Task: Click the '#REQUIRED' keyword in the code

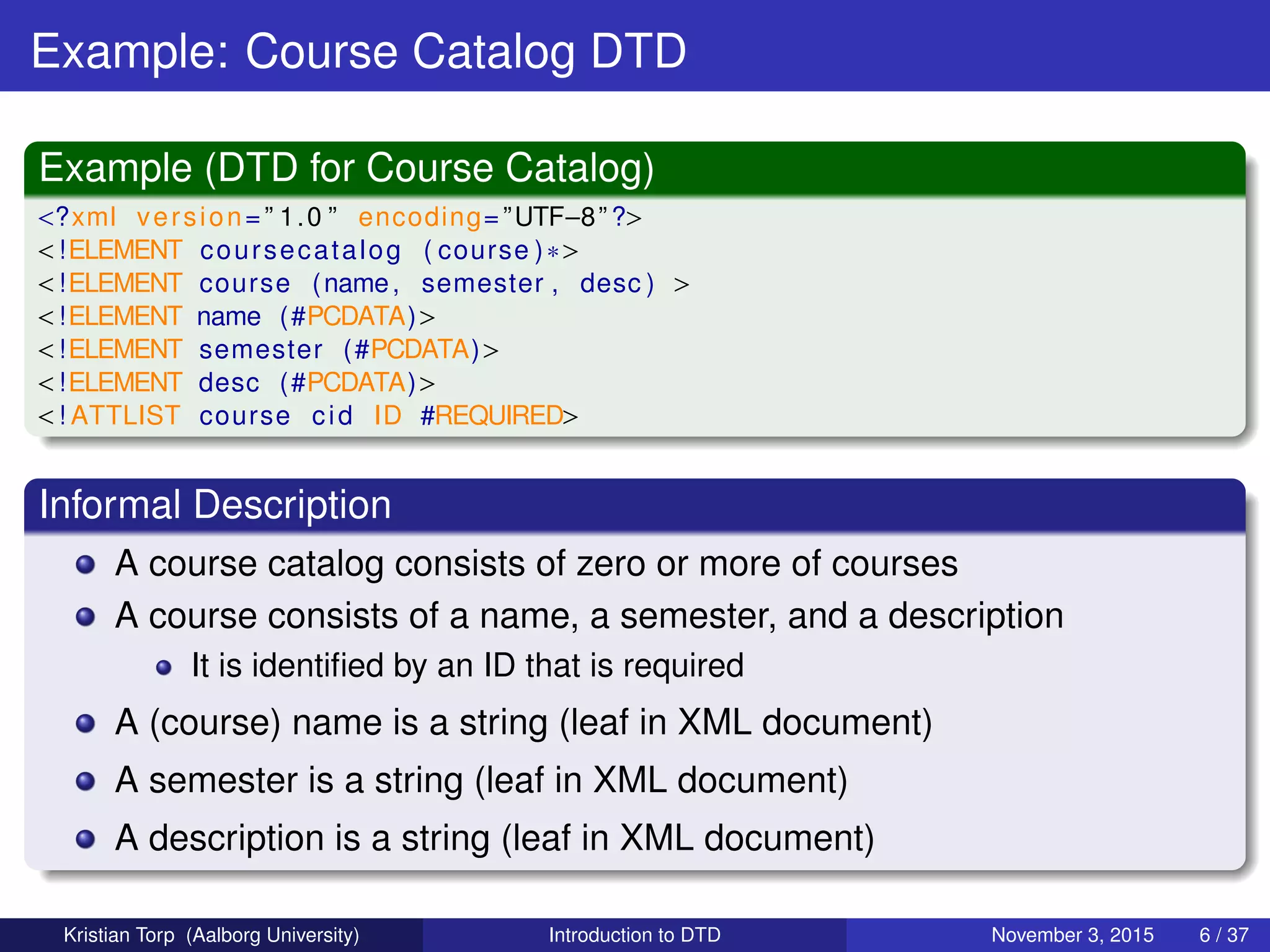Action: [x=492, y=416]
